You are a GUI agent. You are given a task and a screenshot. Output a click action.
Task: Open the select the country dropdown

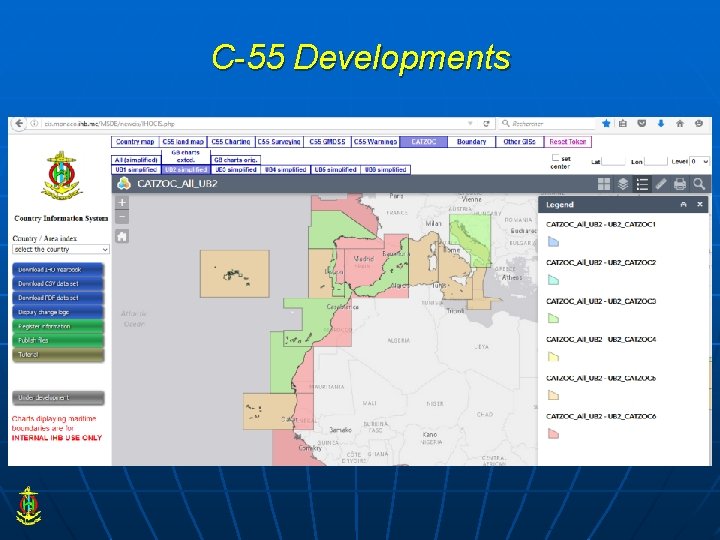tap(61, 249)
